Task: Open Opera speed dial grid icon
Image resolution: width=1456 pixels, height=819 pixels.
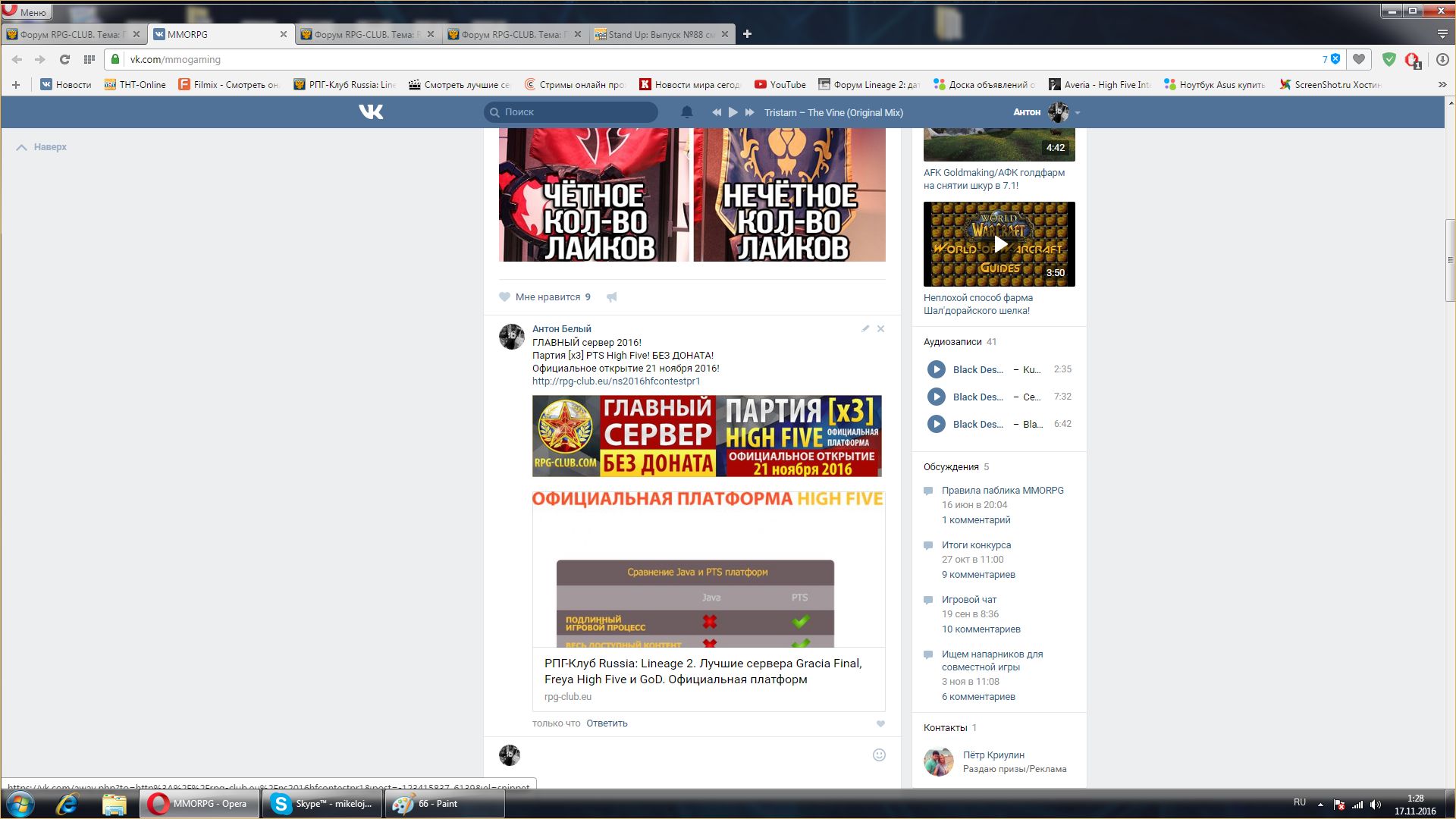Action: [x=89, y=59]
